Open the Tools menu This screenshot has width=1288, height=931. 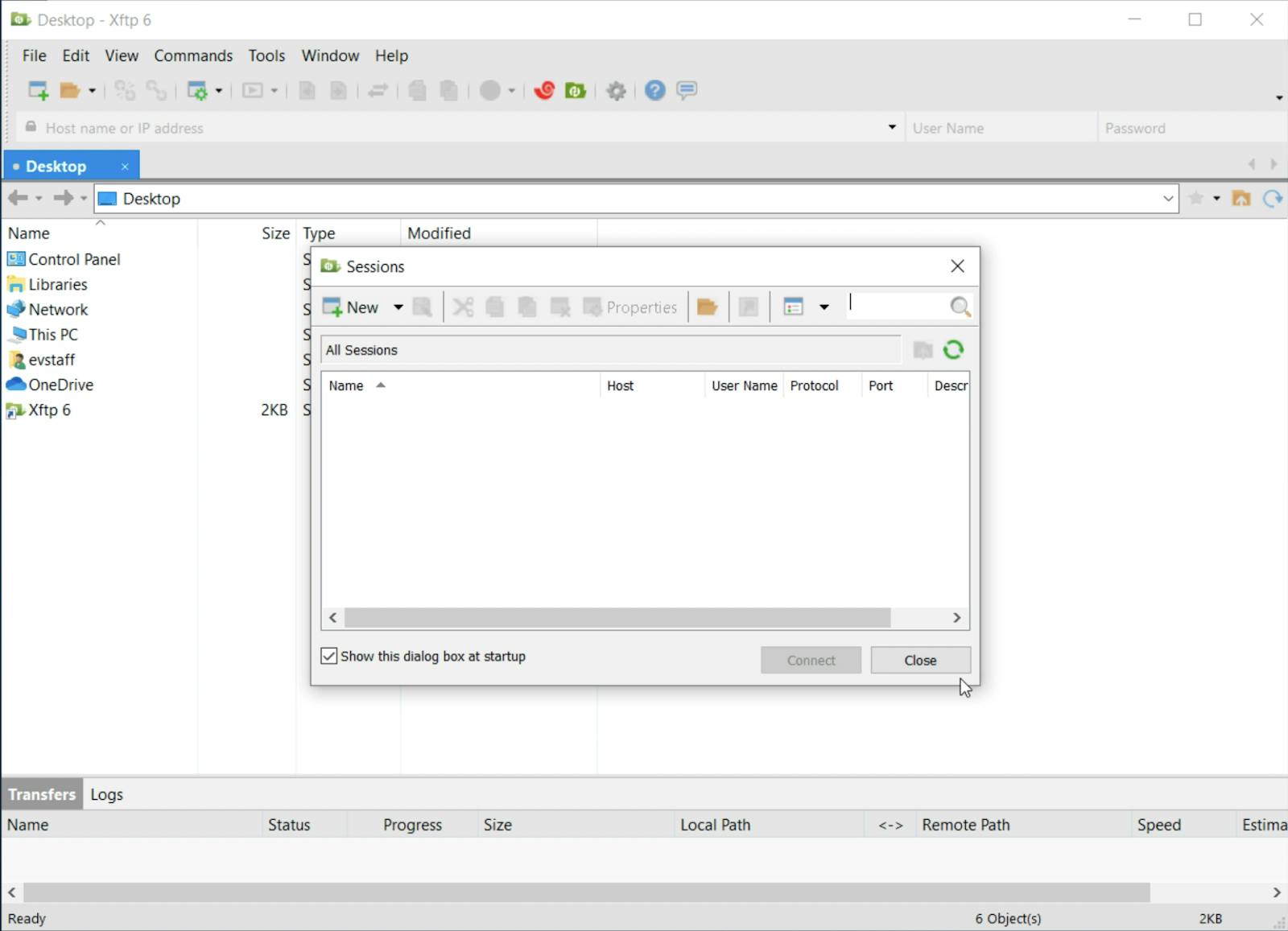[x=266, y=56]
